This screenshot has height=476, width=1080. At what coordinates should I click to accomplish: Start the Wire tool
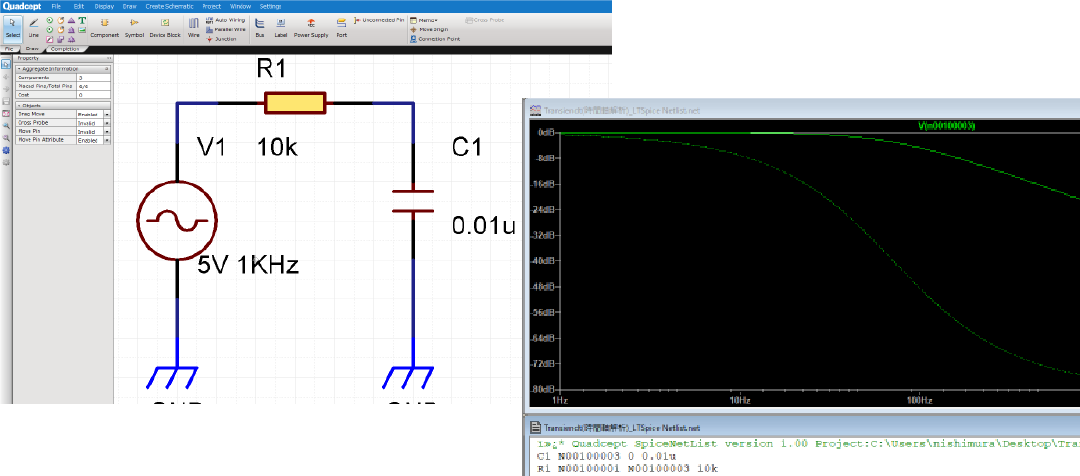[x=194, y=27]
